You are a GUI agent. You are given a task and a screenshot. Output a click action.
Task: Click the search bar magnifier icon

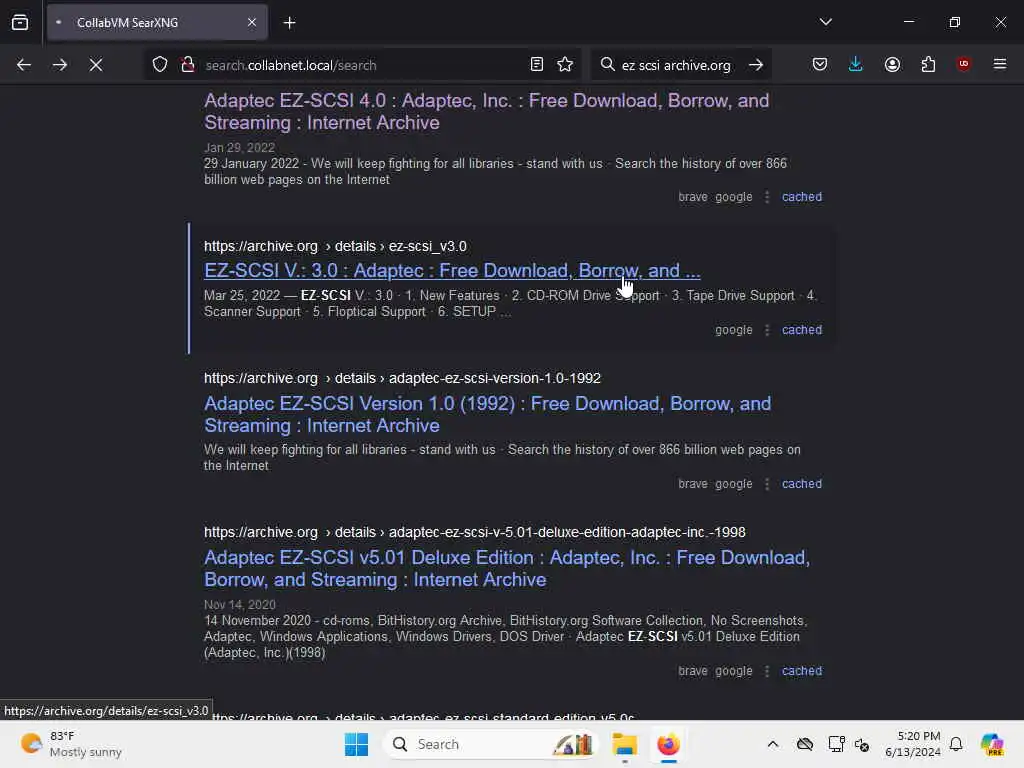pyautogui.click(x=607, y=65)
